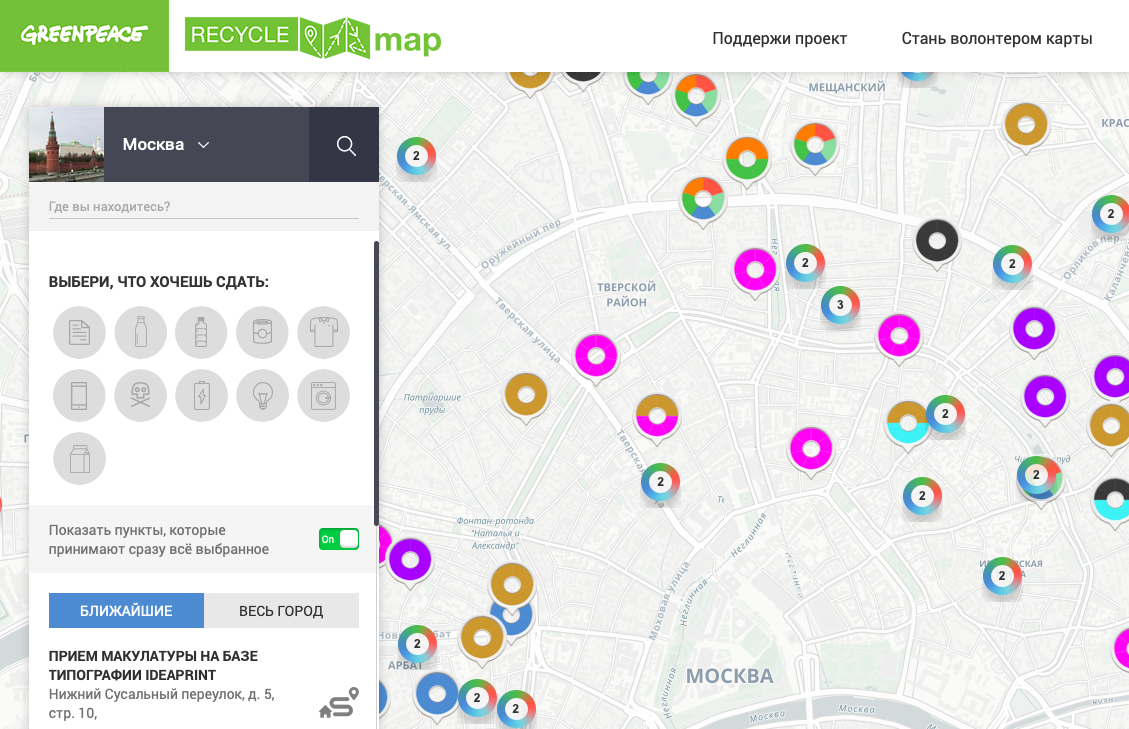Click the cluster marker labeled 3
Viewport: 1129px width, 729px height.
click(840, 305)
